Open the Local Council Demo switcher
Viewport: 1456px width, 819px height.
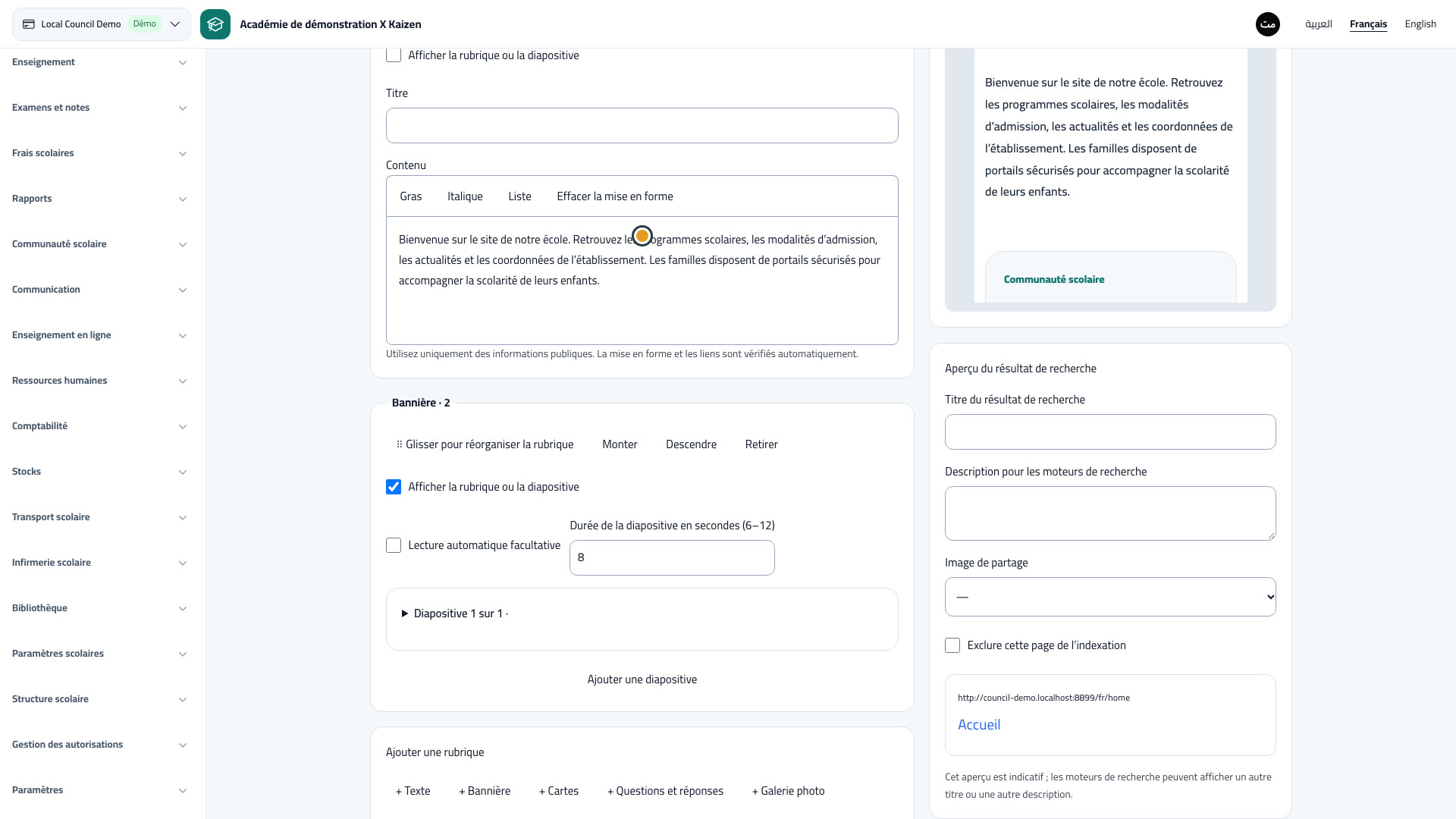(102, 24)
